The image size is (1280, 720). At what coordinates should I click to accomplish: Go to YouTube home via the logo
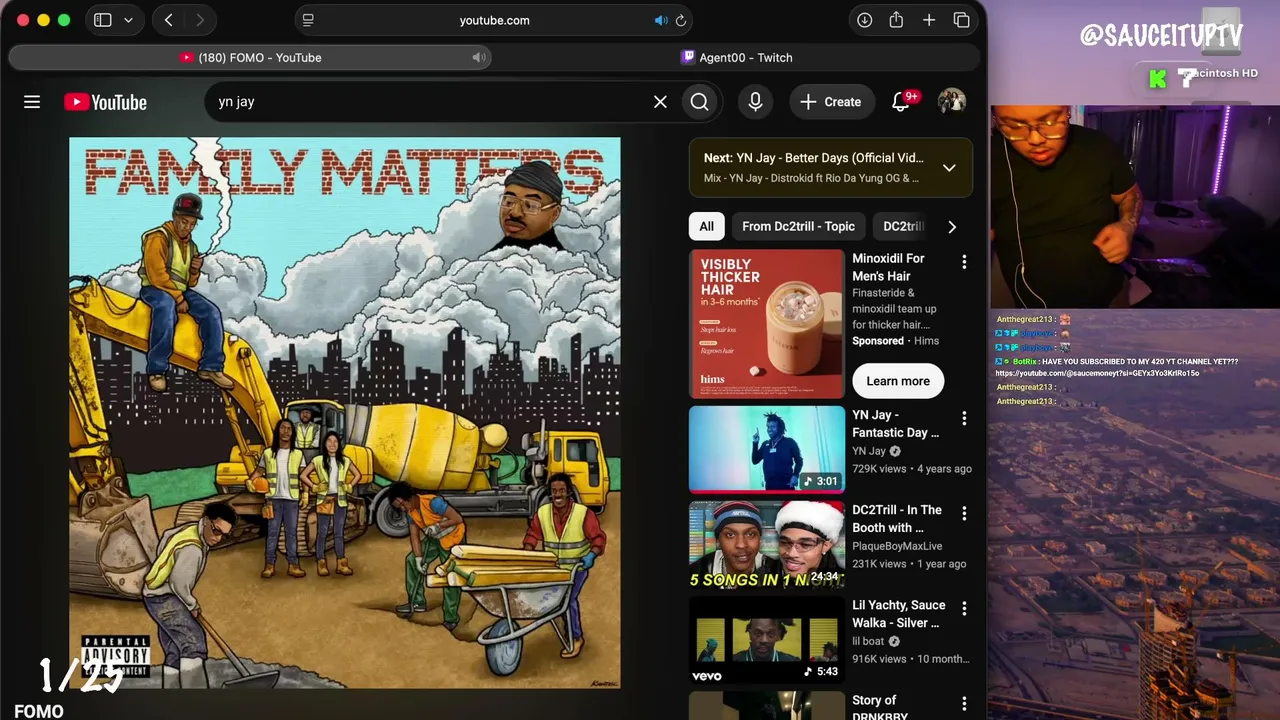point(105,102)
